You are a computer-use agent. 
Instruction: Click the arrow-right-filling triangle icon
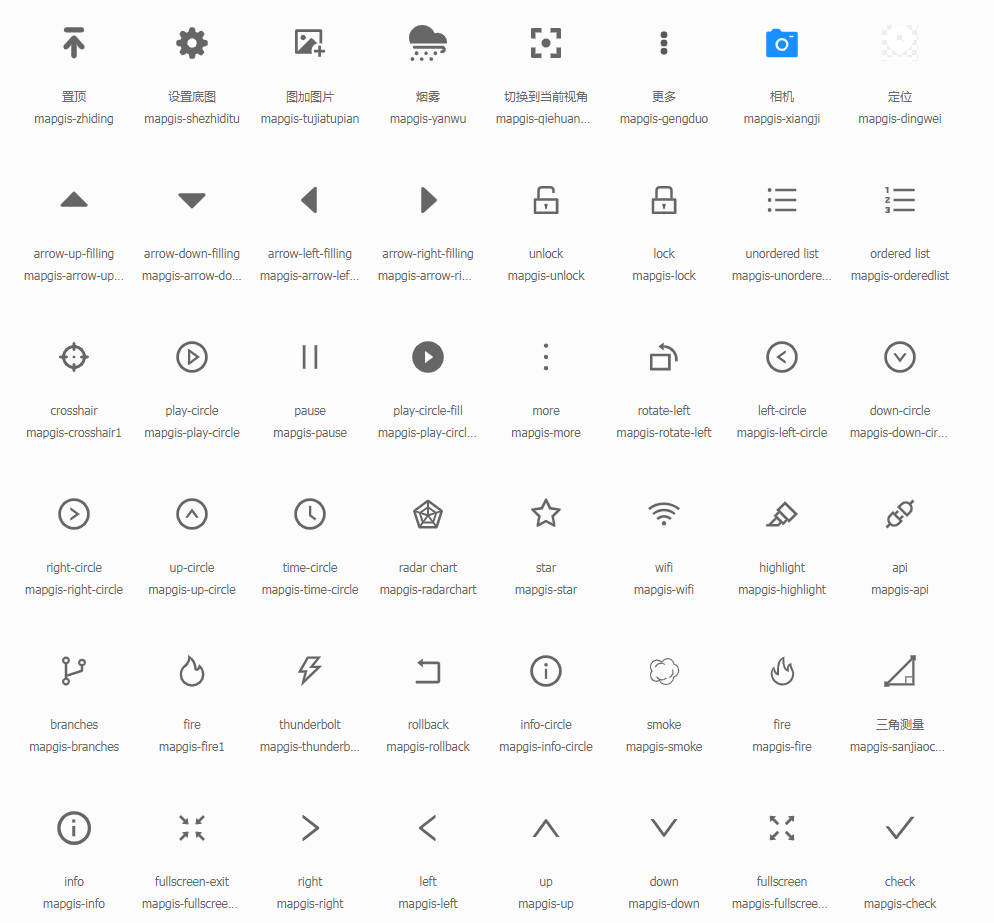point(429,200)
